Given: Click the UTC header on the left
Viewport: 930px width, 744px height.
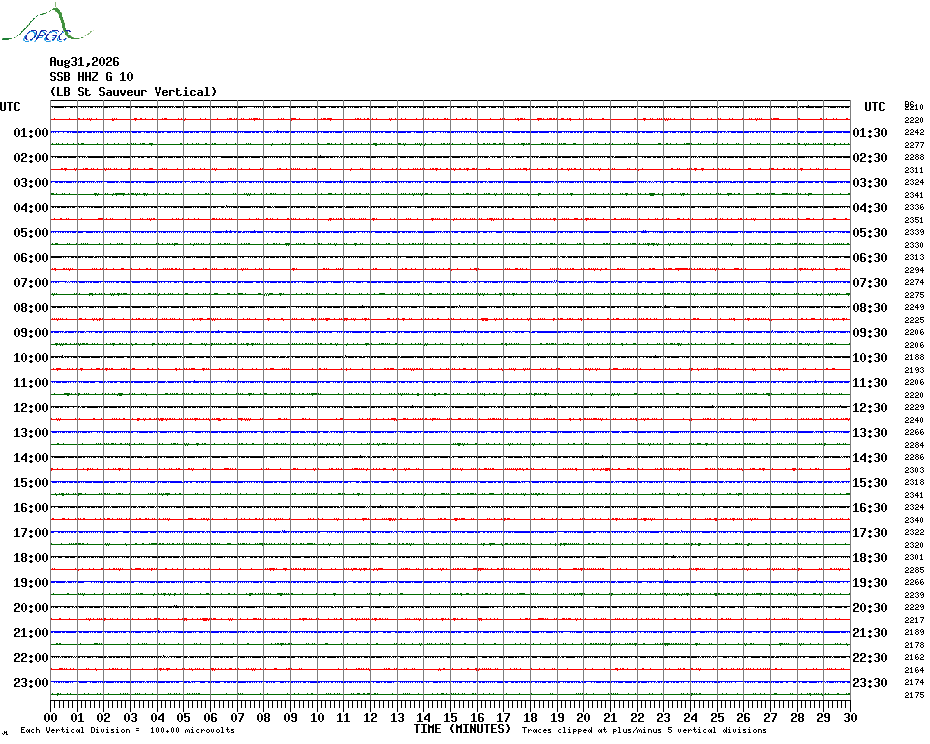Looking at the screenshot, I should pyautogui.click(x=10, y=107).
